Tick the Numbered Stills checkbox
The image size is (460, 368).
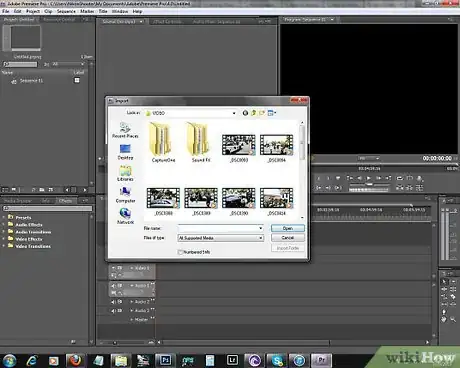click(180, 252)
